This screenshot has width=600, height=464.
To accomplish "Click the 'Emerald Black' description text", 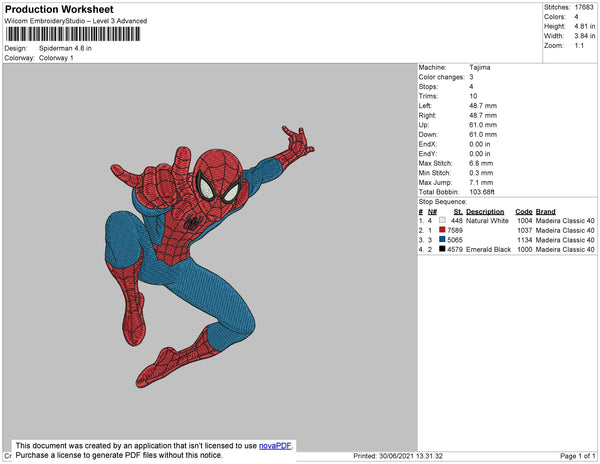I will (488, 249).
